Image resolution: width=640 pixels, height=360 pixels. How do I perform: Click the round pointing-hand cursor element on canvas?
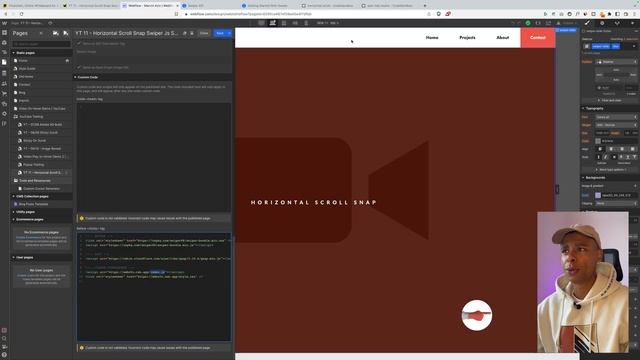click(x=477, y=315)
